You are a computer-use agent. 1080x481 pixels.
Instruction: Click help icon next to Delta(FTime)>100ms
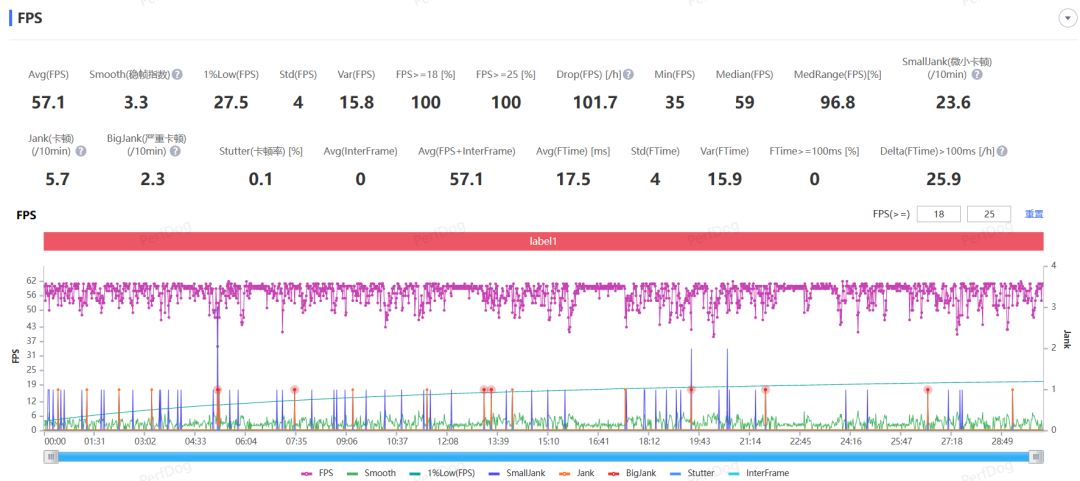coord(1001,151)
